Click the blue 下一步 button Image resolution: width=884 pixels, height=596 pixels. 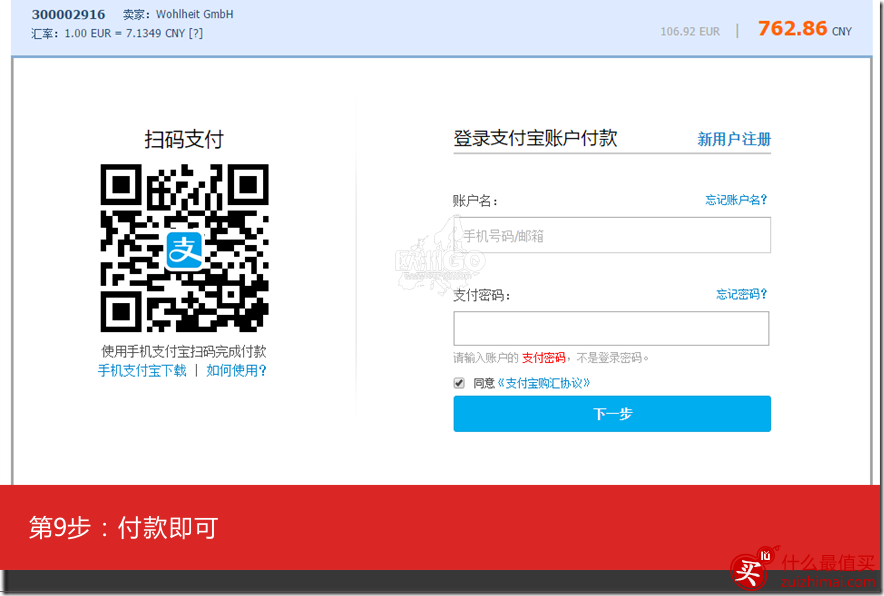[612, 414]
